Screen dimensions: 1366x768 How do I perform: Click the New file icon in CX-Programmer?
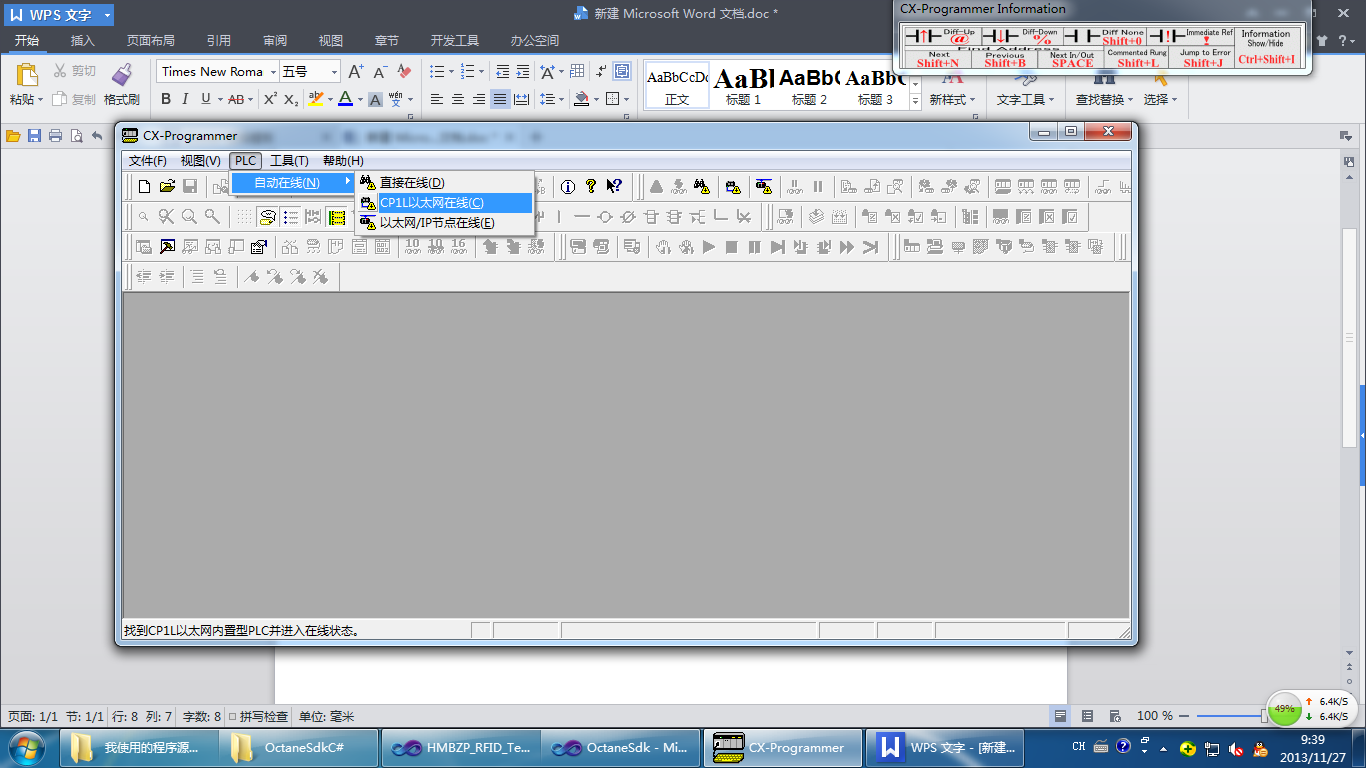(x=145, y=186)
